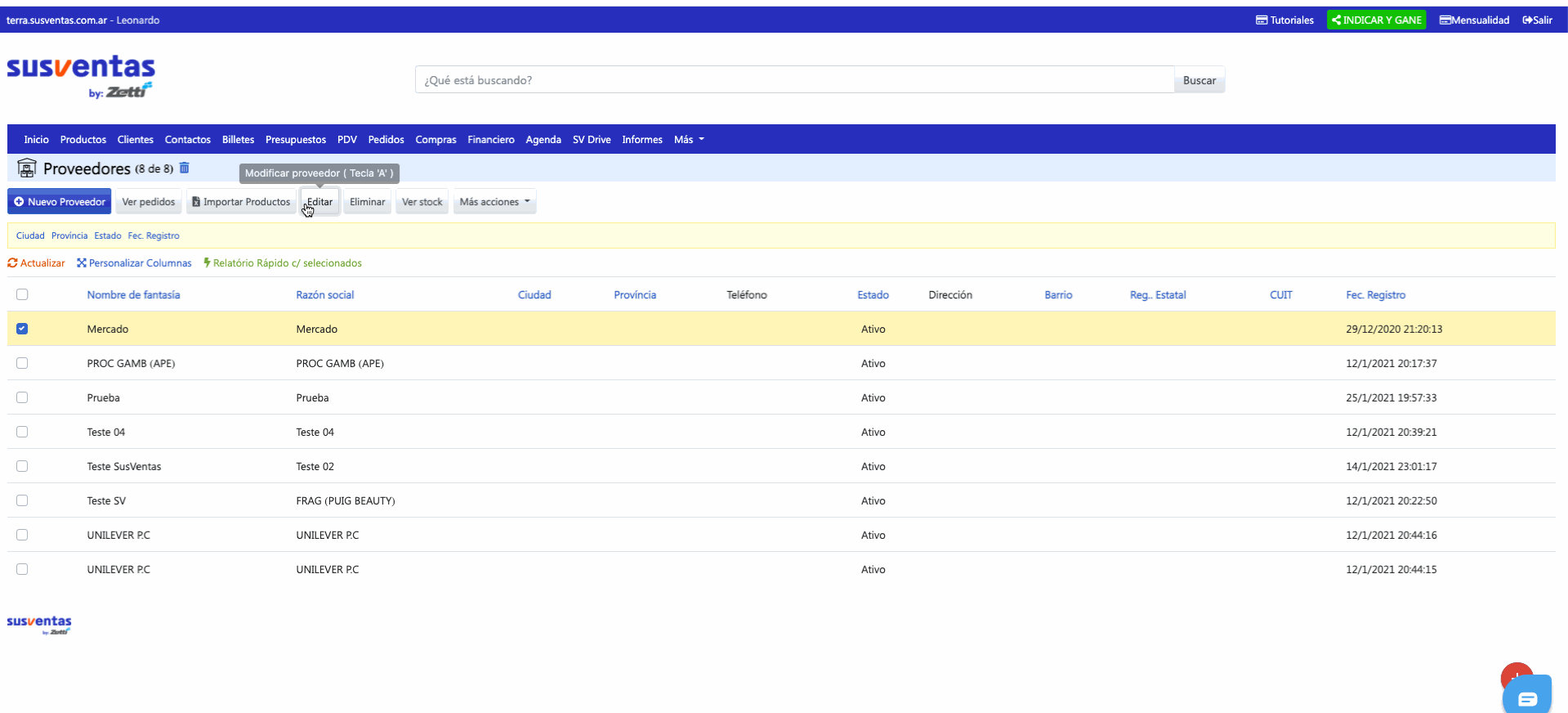Viewport: 1568px width, 713px height.
Task: Click the Proveedores building icon
Action: click(x=27, y=168)
